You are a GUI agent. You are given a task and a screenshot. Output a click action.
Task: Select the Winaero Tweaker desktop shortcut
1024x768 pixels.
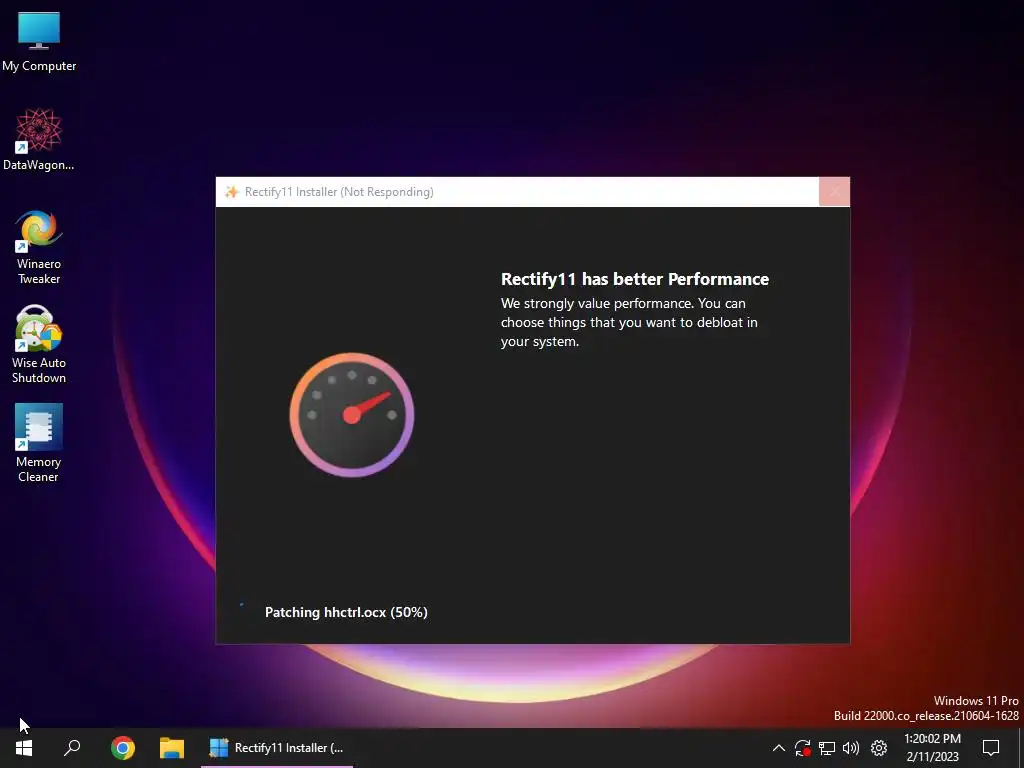(x=39, y=247)
